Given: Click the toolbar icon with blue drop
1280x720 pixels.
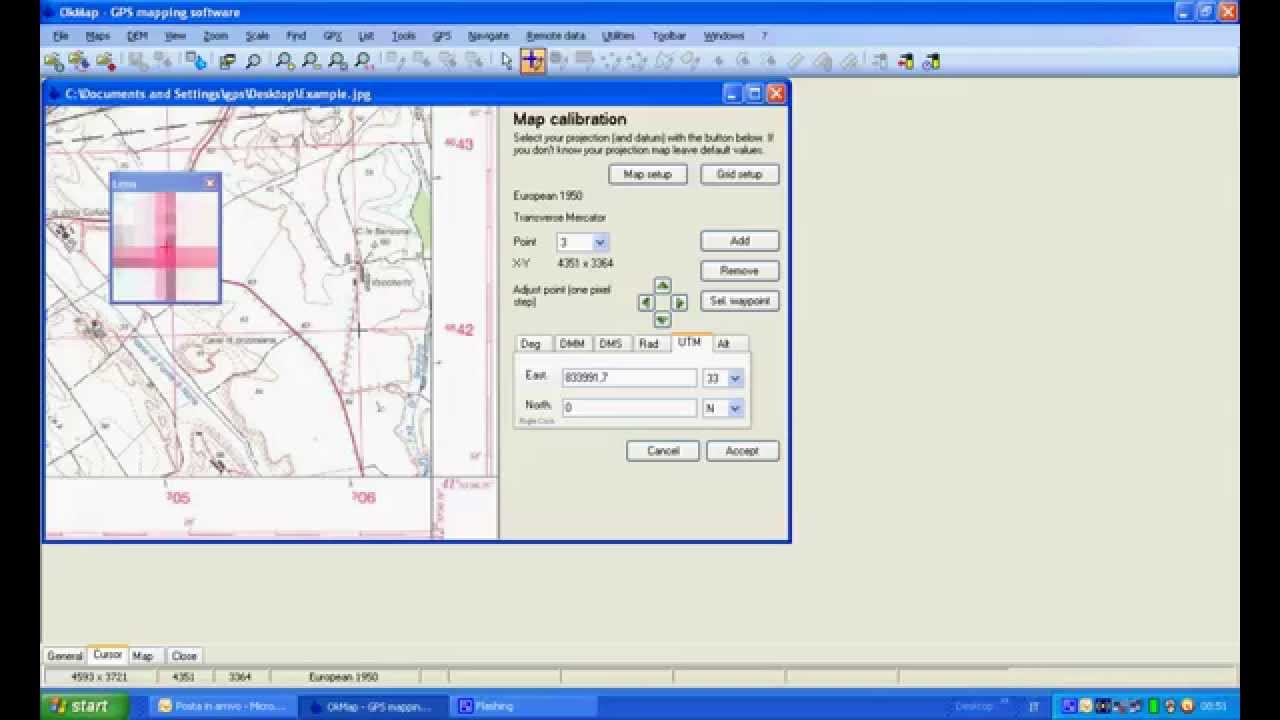Looking at the screenshot, I should tap(196, 62).
